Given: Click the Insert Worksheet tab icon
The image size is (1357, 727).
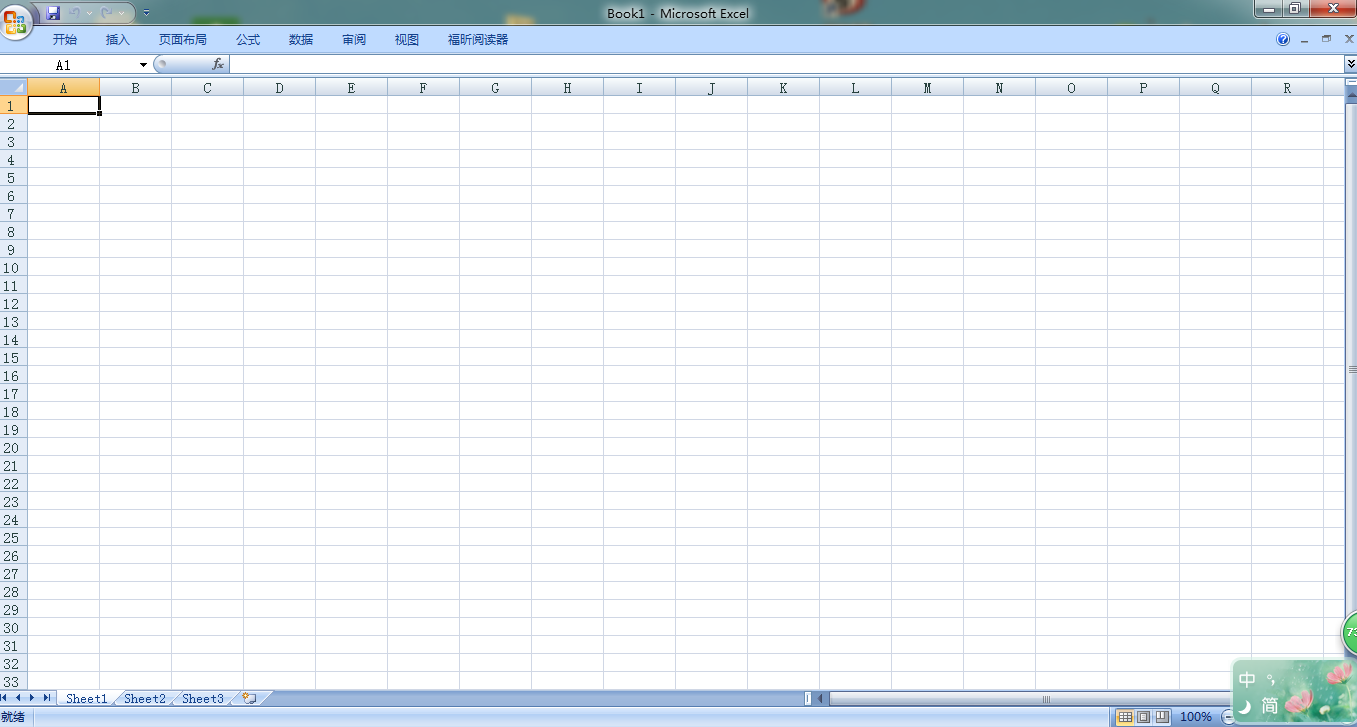Looking at the screenshot, I should pyautogui.click(x=249, y=699).
